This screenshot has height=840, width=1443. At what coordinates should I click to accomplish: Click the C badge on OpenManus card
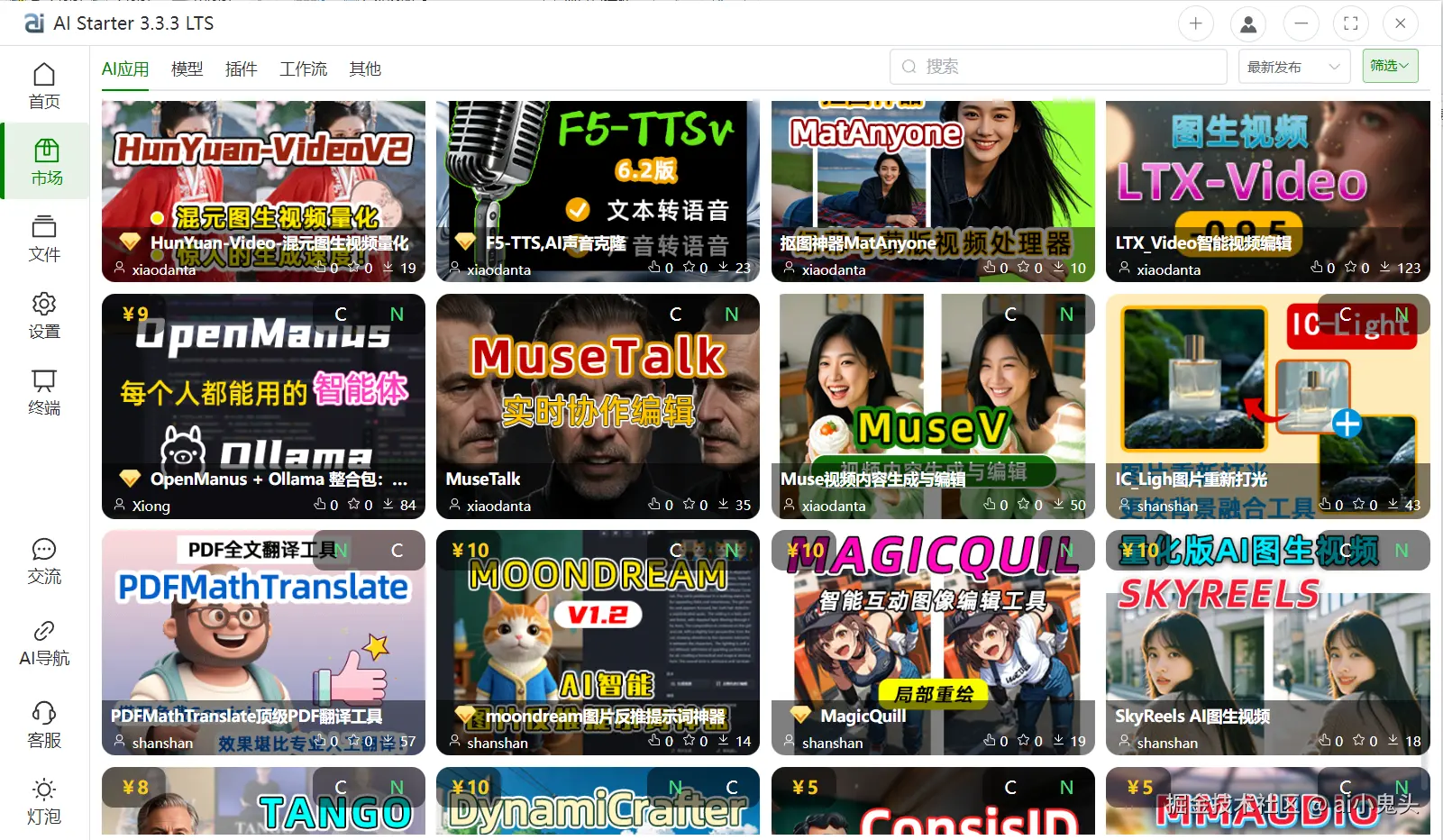pos(341,314)
